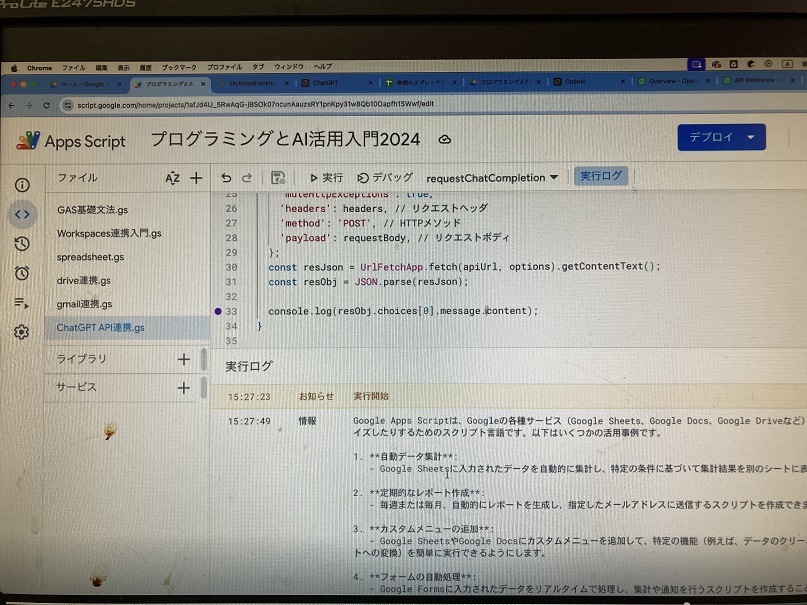
Task: Remove the breakpoint on line 33
Action: point(218,311)
